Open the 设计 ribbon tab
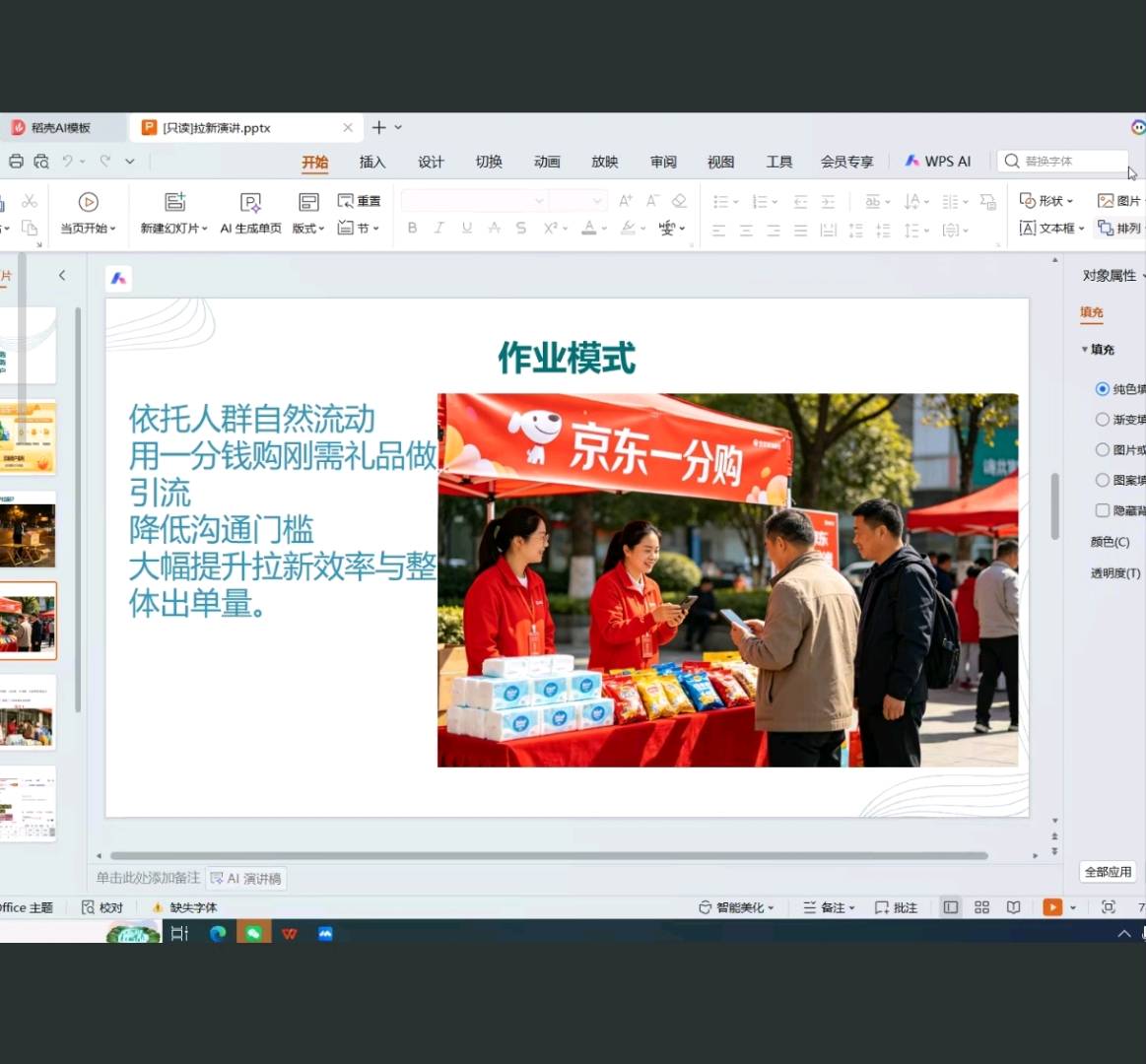This screenshot has height=1064, width=1146. pyautogui.click(x=431, y=162)
